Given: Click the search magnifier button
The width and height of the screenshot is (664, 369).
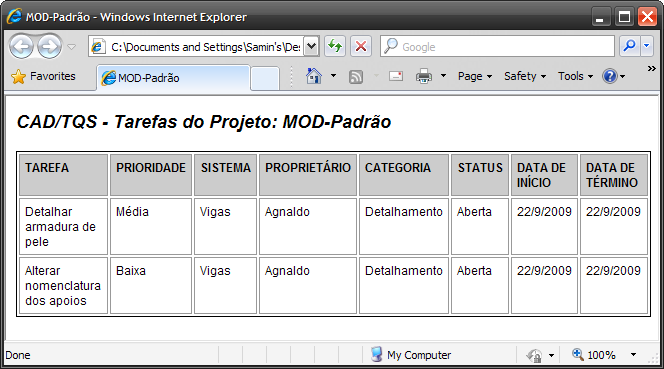Looking at the screenshot, I should pyautogui.click(x=630, y=46).
